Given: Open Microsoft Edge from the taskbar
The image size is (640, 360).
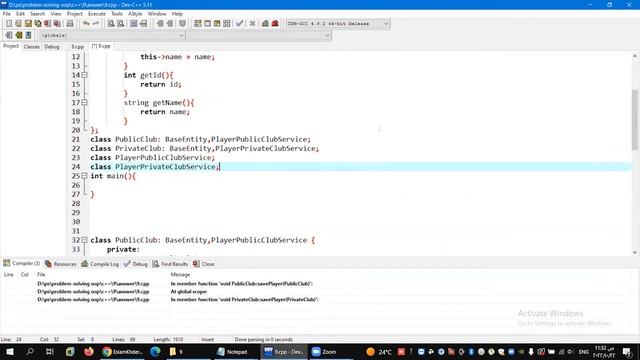Looking at the screenshot, I should 155,351.
